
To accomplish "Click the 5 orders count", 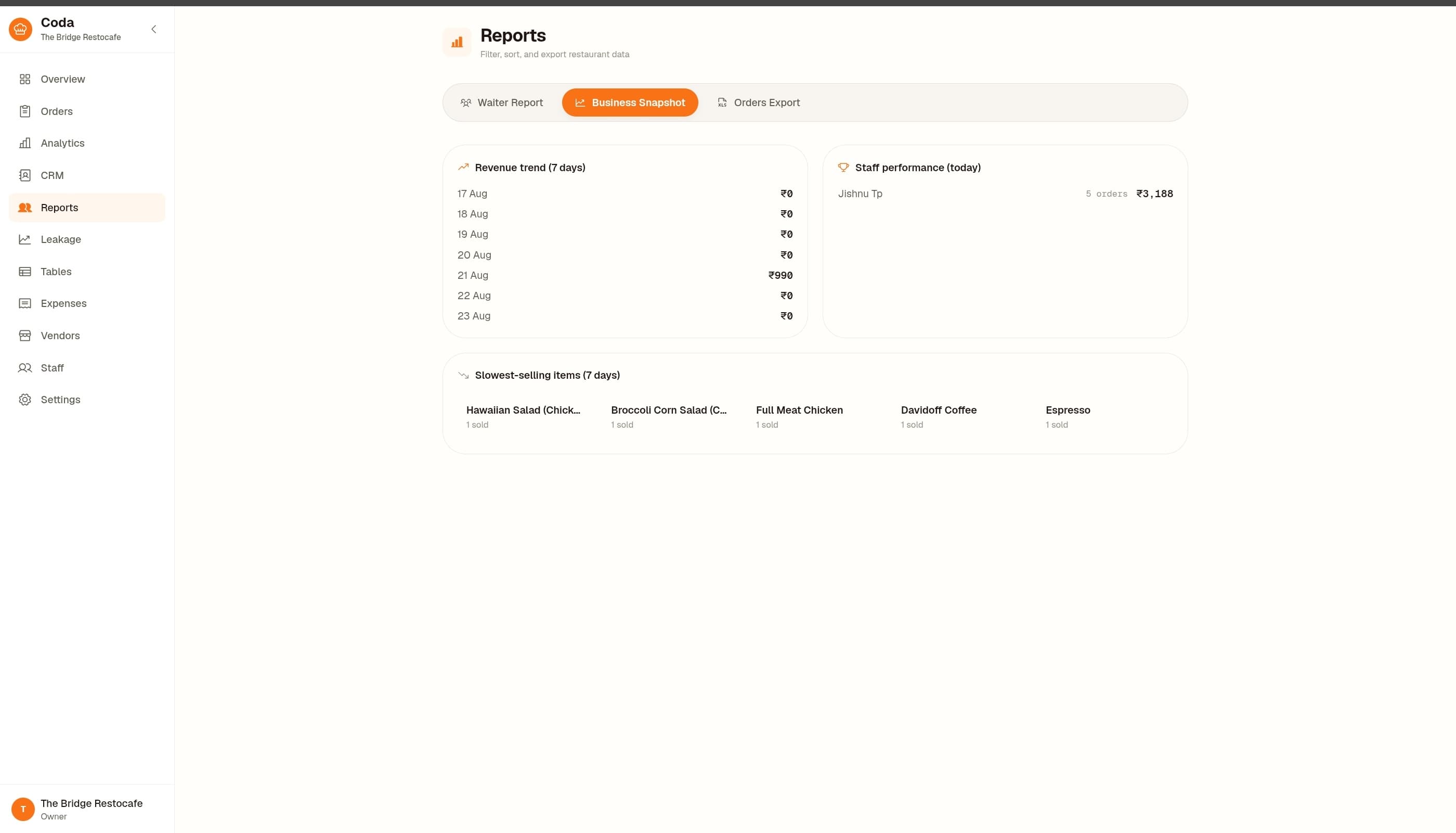I will click(x=1106, y=194).
